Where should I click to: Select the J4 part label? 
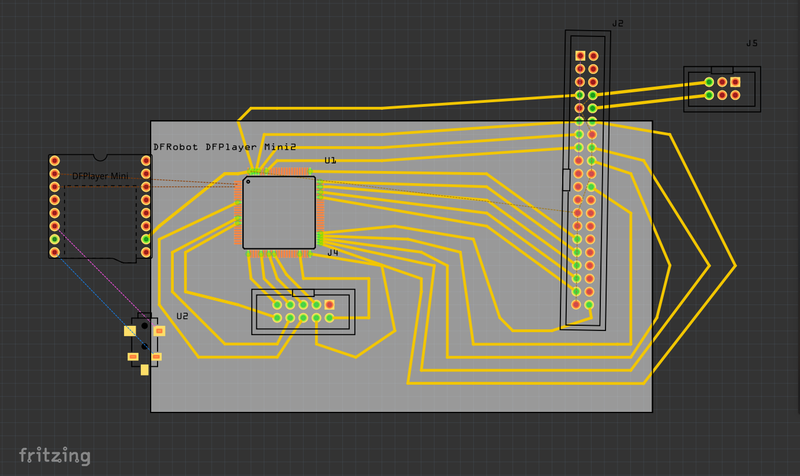pyautogui.click(x=333, y=253)
